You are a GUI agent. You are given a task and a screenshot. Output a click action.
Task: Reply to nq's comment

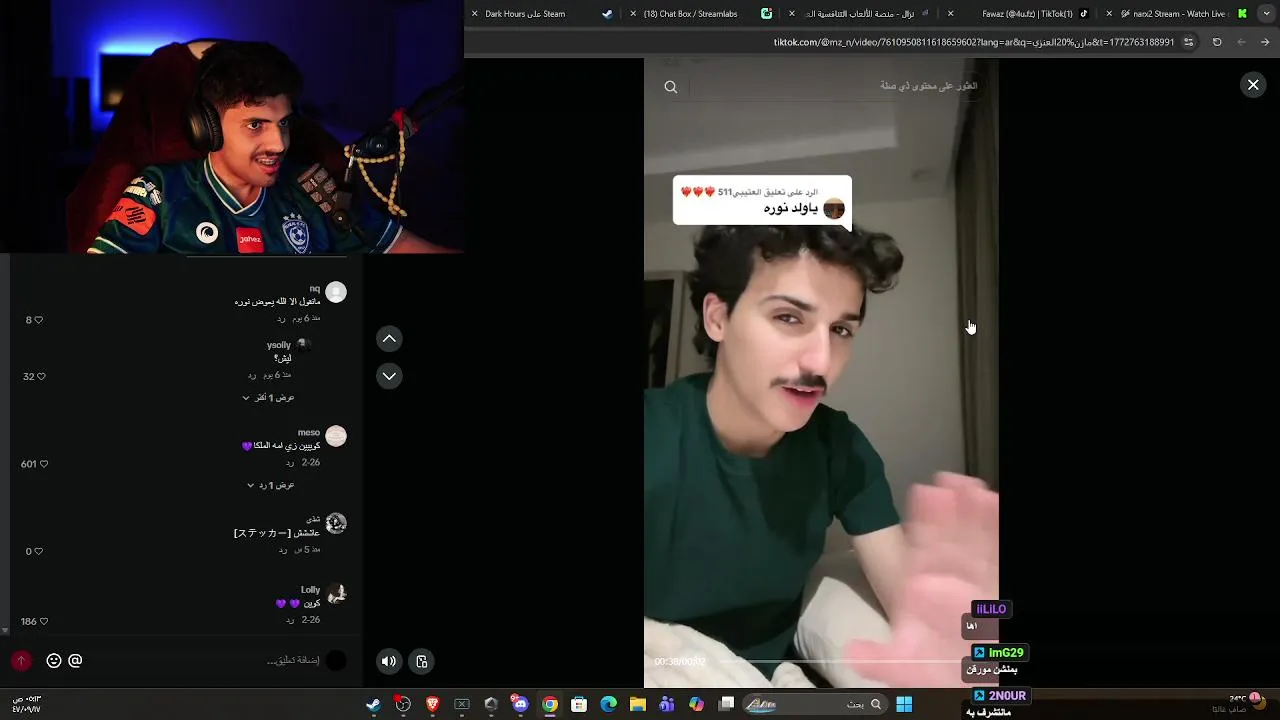pyautogui.click(x=282, y=318)
